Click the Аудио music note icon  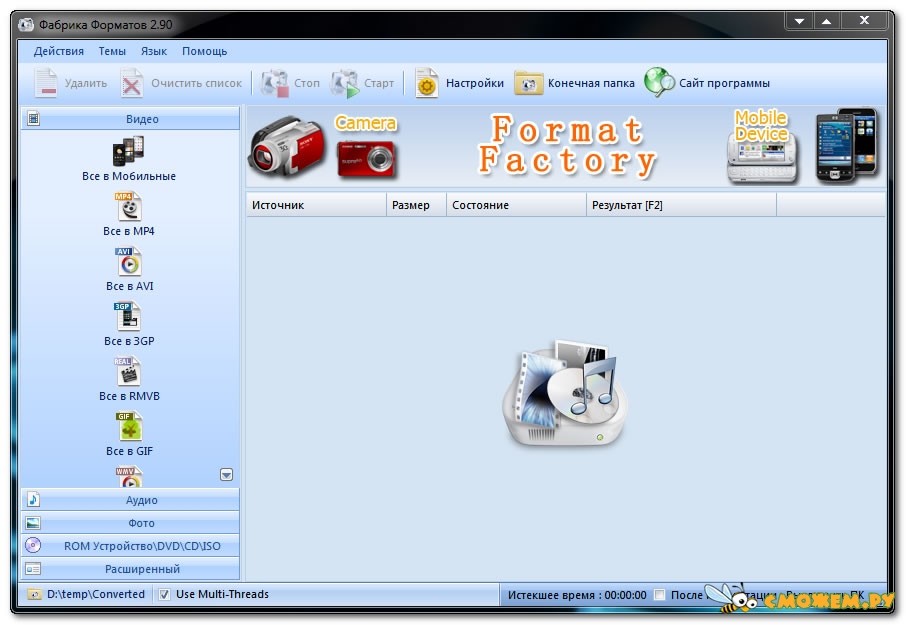point(34,500)
